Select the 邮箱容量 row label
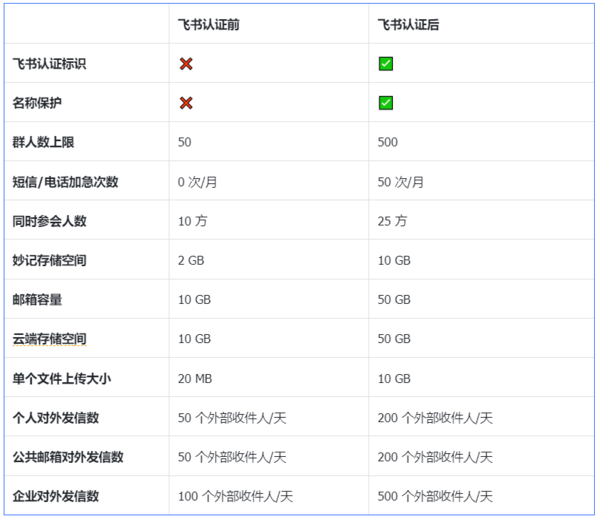The width and height of the screenshot is (600, 519). point(37,299)
